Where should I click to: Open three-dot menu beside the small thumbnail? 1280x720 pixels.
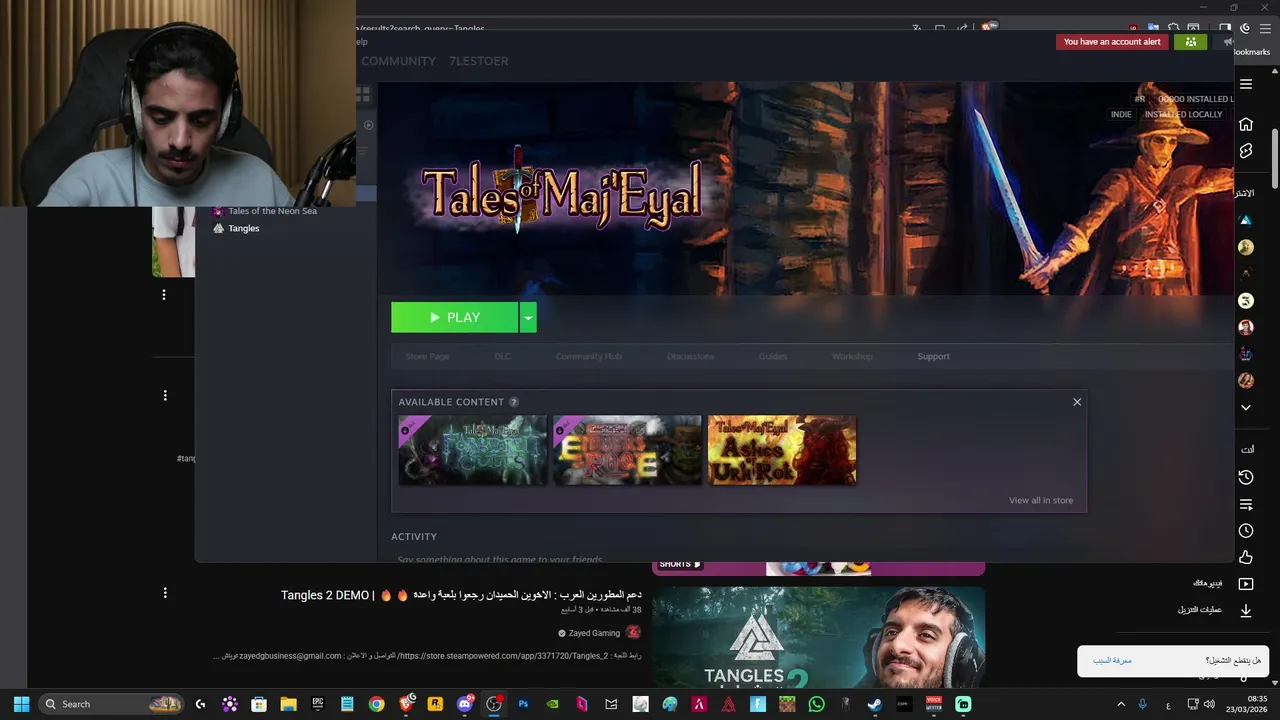coord(164,295)
